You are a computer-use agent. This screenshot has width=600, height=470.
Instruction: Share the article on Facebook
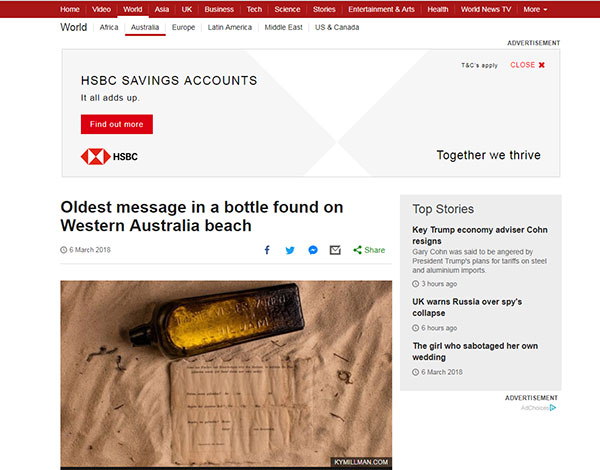pyautogui.click(x=267, y=250)
